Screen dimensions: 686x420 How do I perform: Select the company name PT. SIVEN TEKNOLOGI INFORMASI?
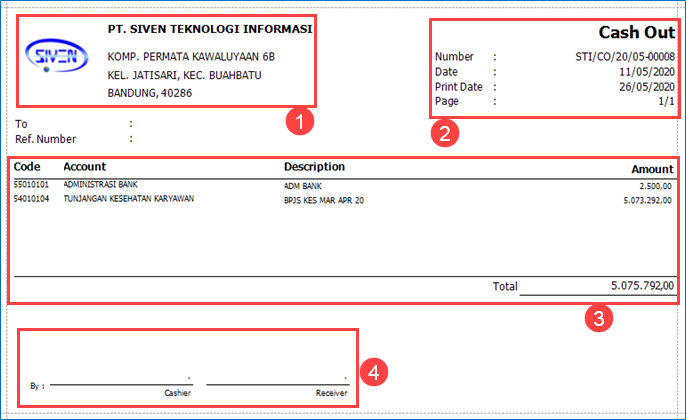pos(210,29)
